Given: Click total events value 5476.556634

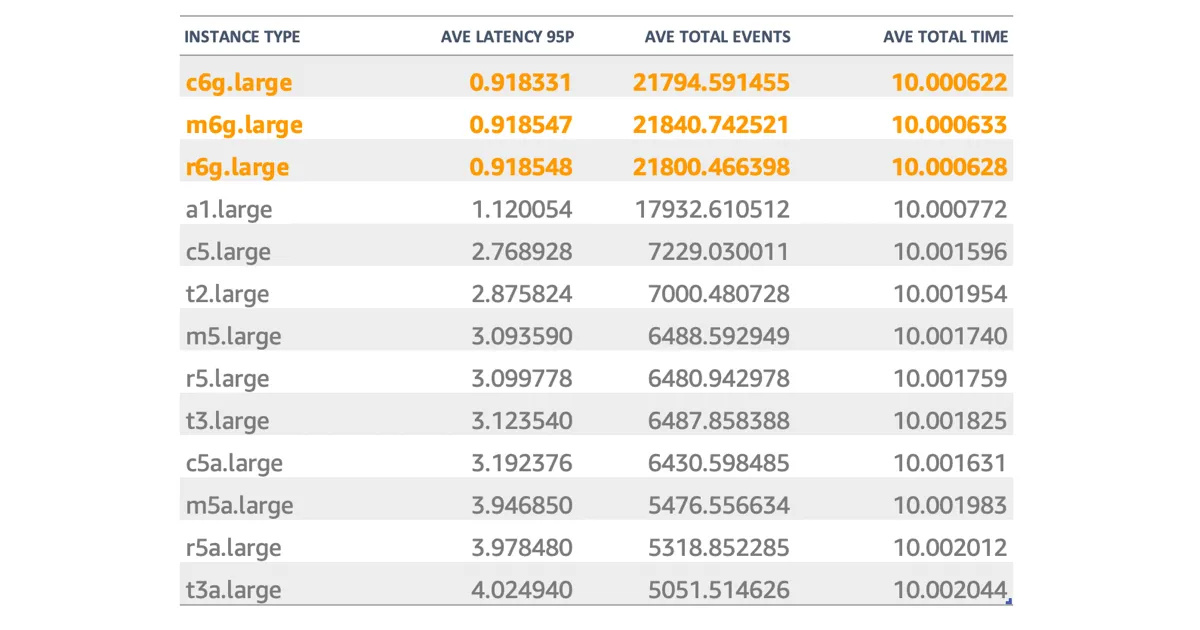Looking at the screenshot, I should tap(719, 504).
